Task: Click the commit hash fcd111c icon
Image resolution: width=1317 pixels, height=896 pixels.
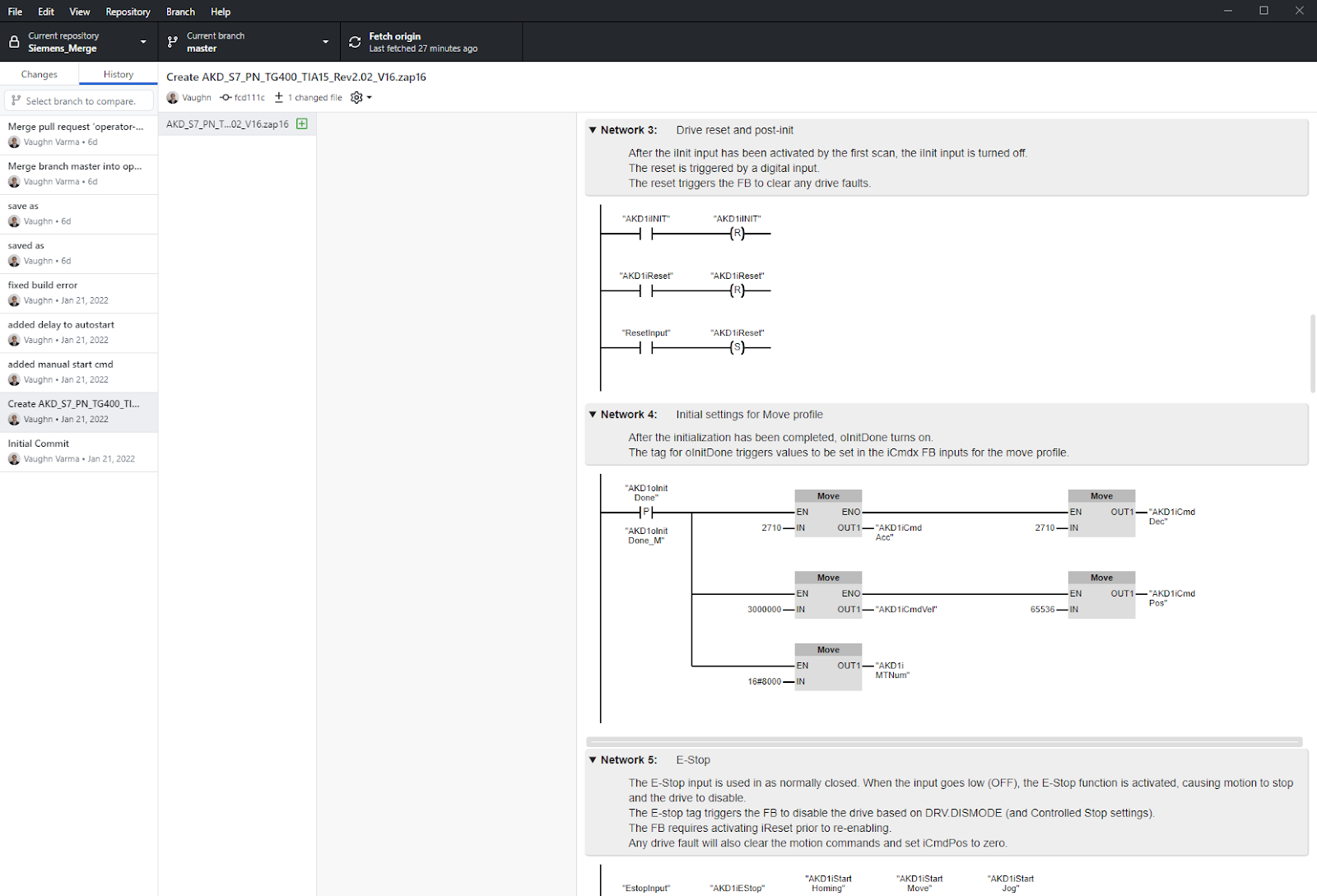Action: [x=226, y=97]
